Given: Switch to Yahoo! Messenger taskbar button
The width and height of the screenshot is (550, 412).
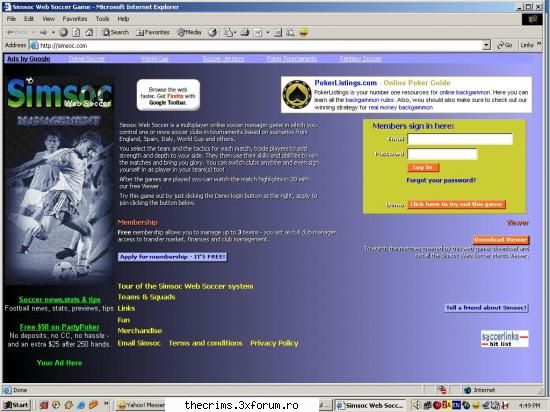Looking at the screenshot, I should click(x=140, y=405).
